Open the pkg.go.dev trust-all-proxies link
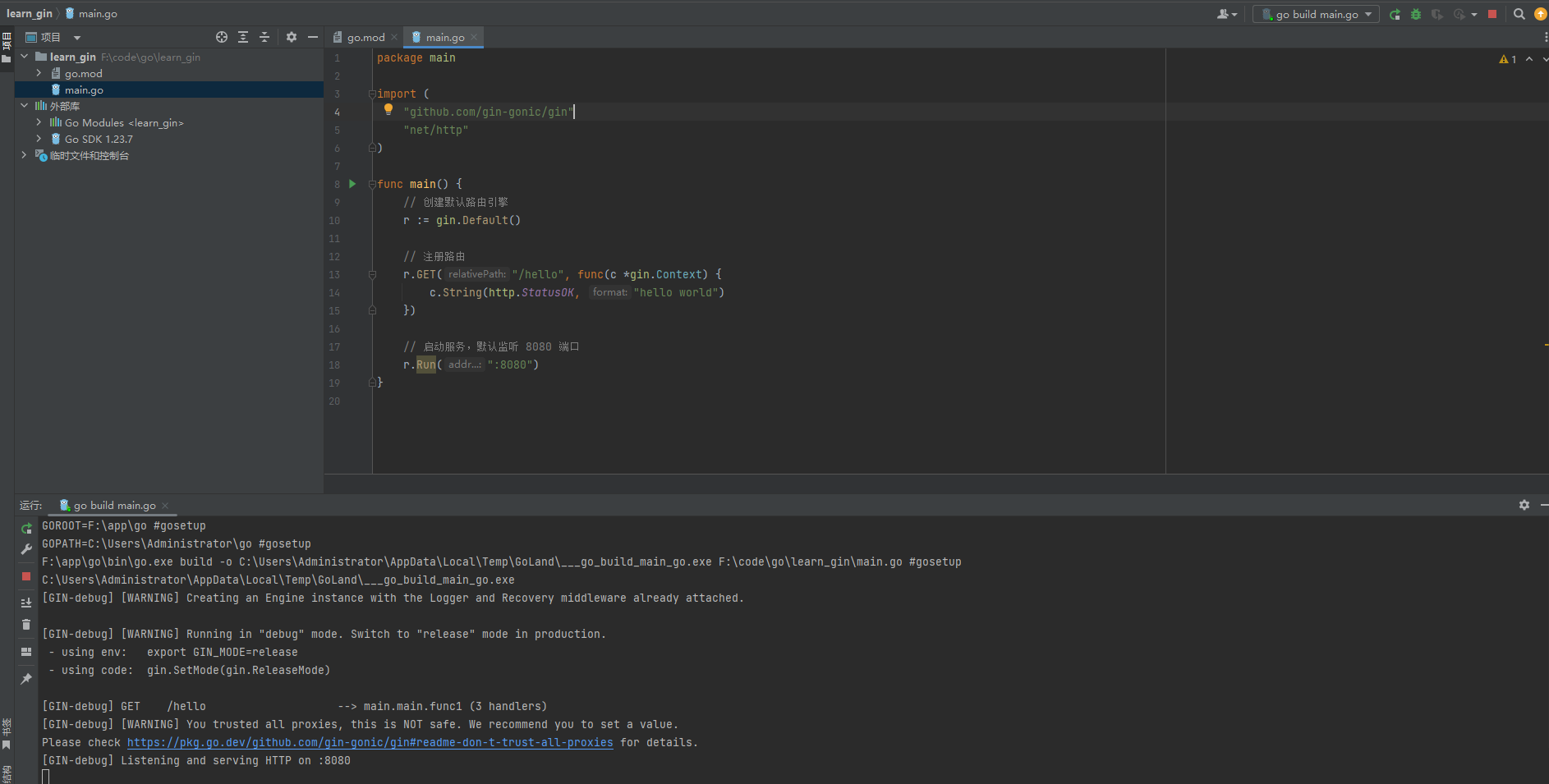1549x784 pixels. (370, 742)
